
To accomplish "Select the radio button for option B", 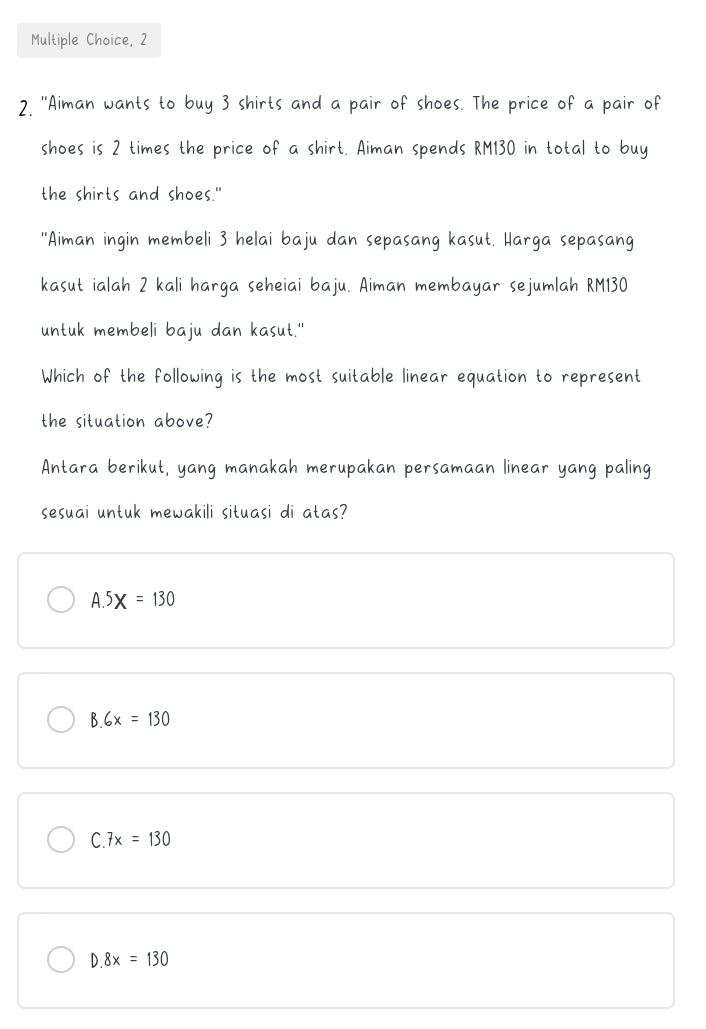I will tap(61, 720).
